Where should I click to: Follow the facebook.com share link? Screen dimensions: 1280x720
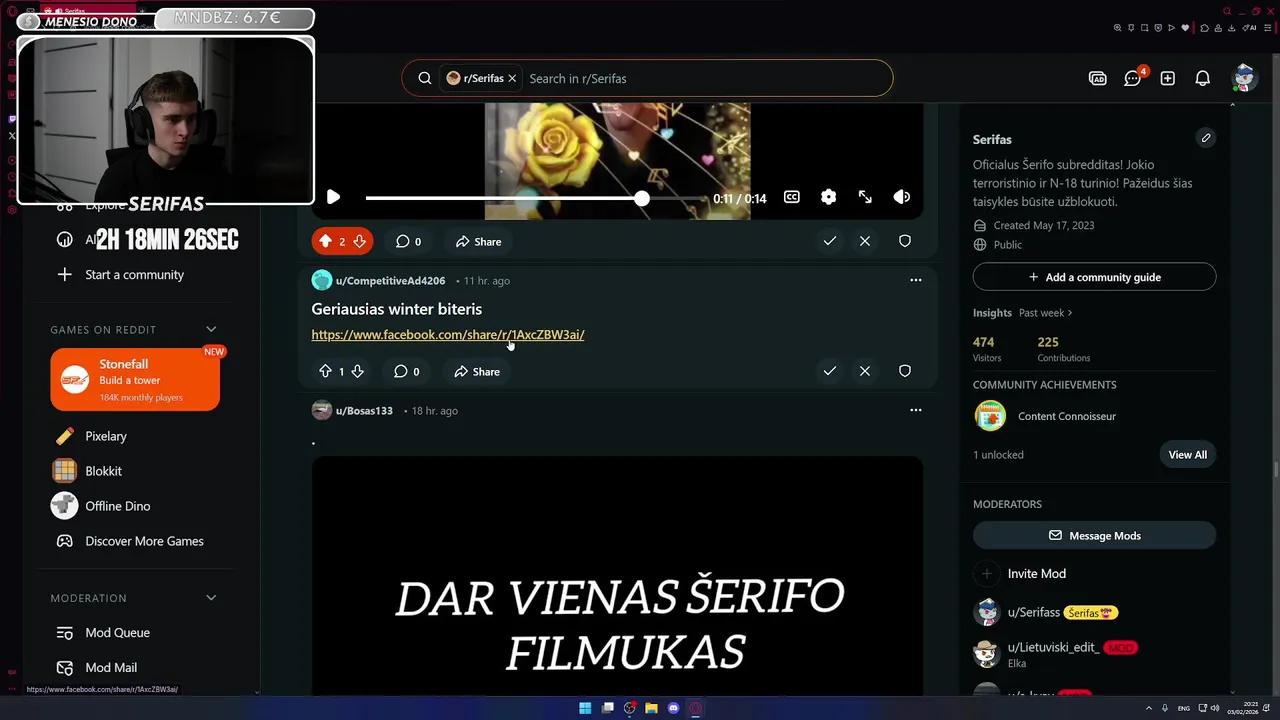click(448, 335)
